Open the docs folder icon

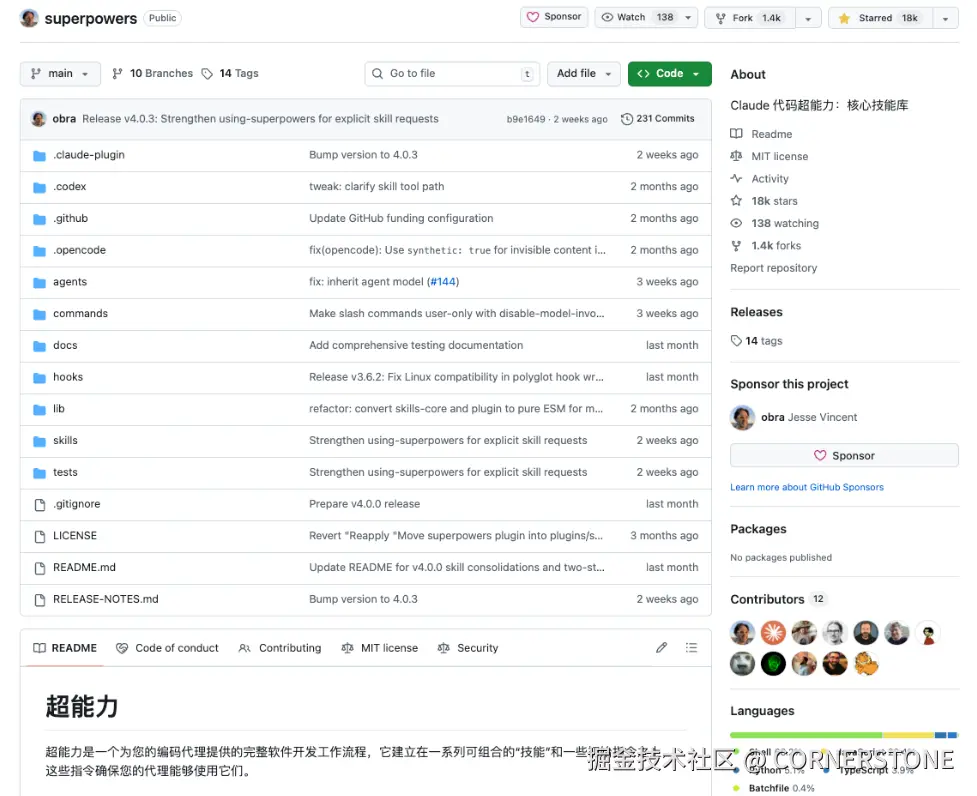[x=39, y=346]
